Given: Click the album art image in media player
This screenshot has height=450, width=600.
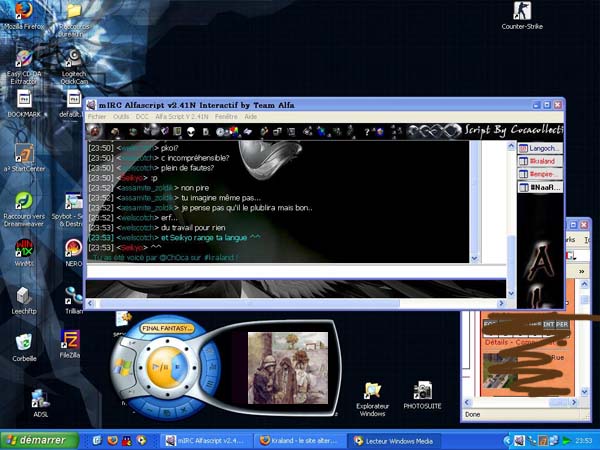Looking at the screenshot, I should click(288, 368).
